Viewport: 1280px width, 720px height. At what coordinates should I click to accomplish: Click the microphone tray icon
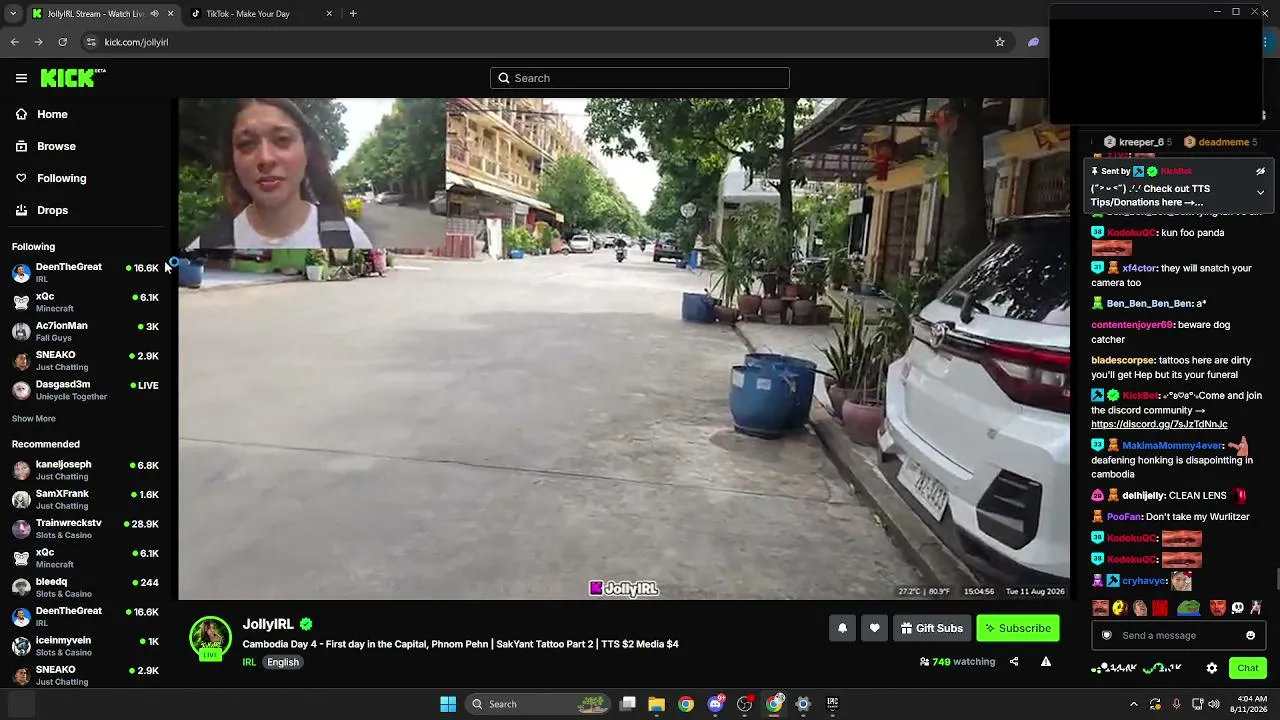pyautogui.click(x=1176, y=704)
